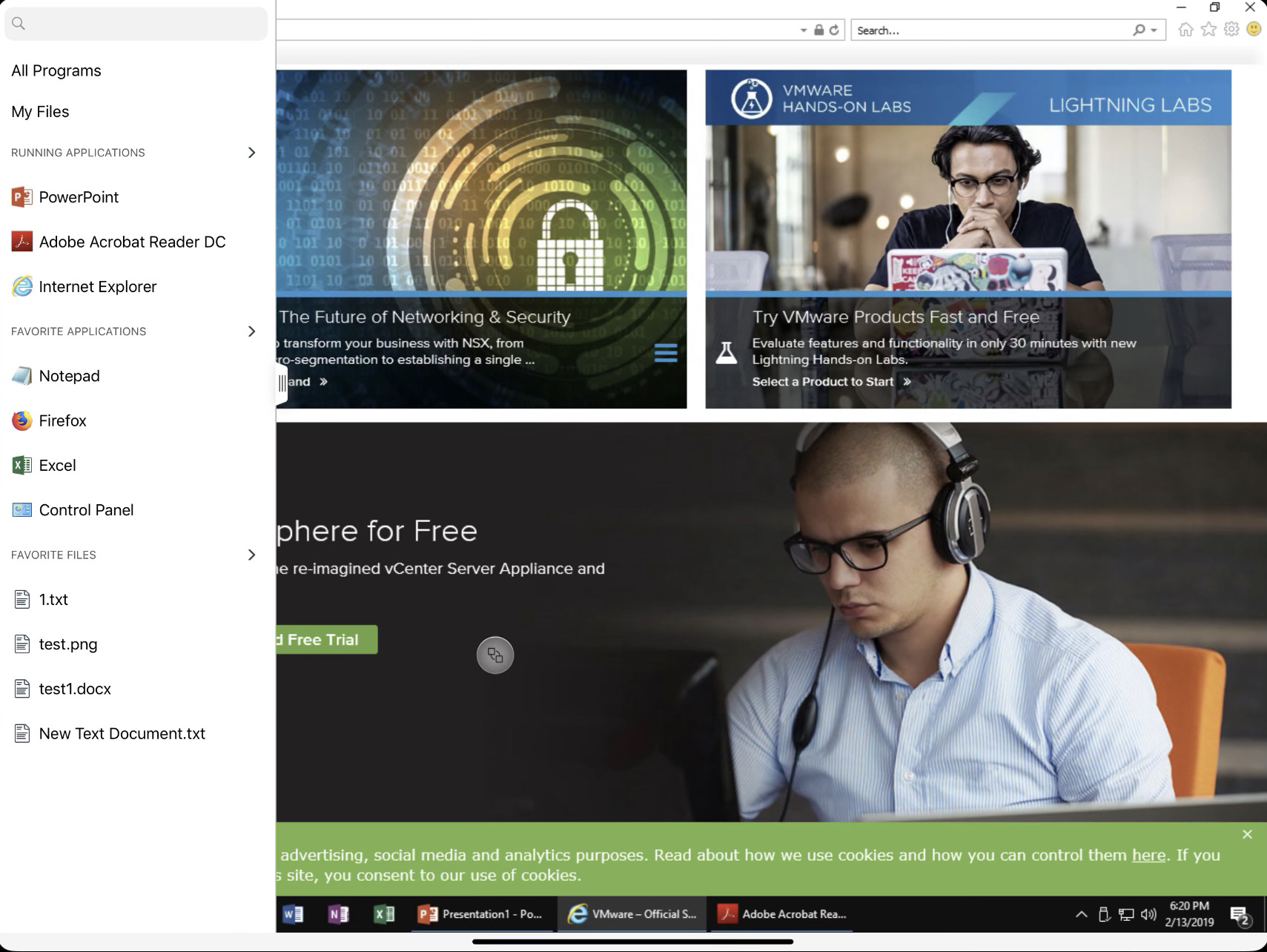Click the sidebar collapse handle
The height and width of the screenshot is (952, 1267).
point(282,383)
